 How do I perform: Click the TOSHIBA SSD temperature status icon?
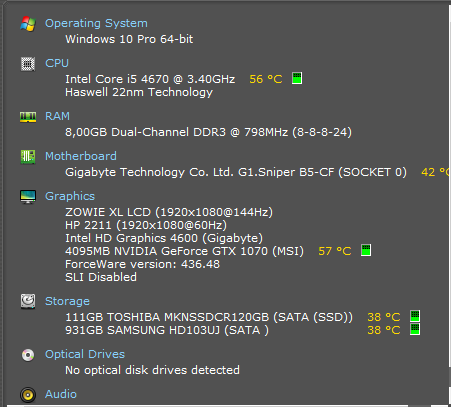[x=415, y=316]
